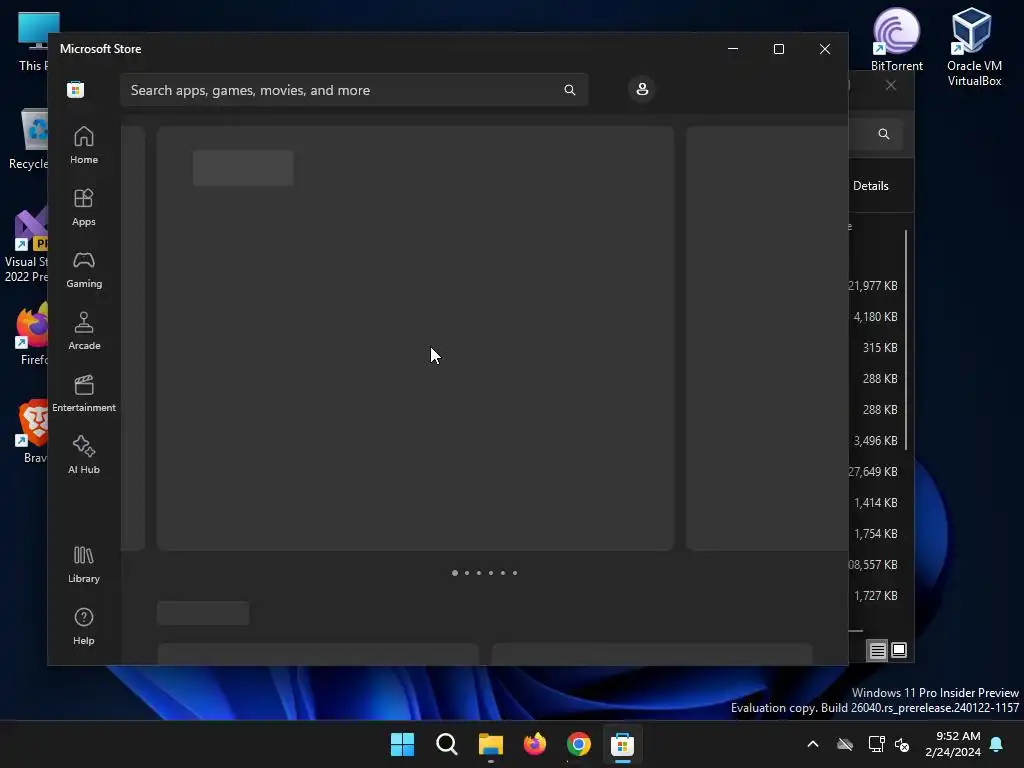1024x768 pixels.
Task: Maximize the Microsoft Store window
Action: (778, 49)
